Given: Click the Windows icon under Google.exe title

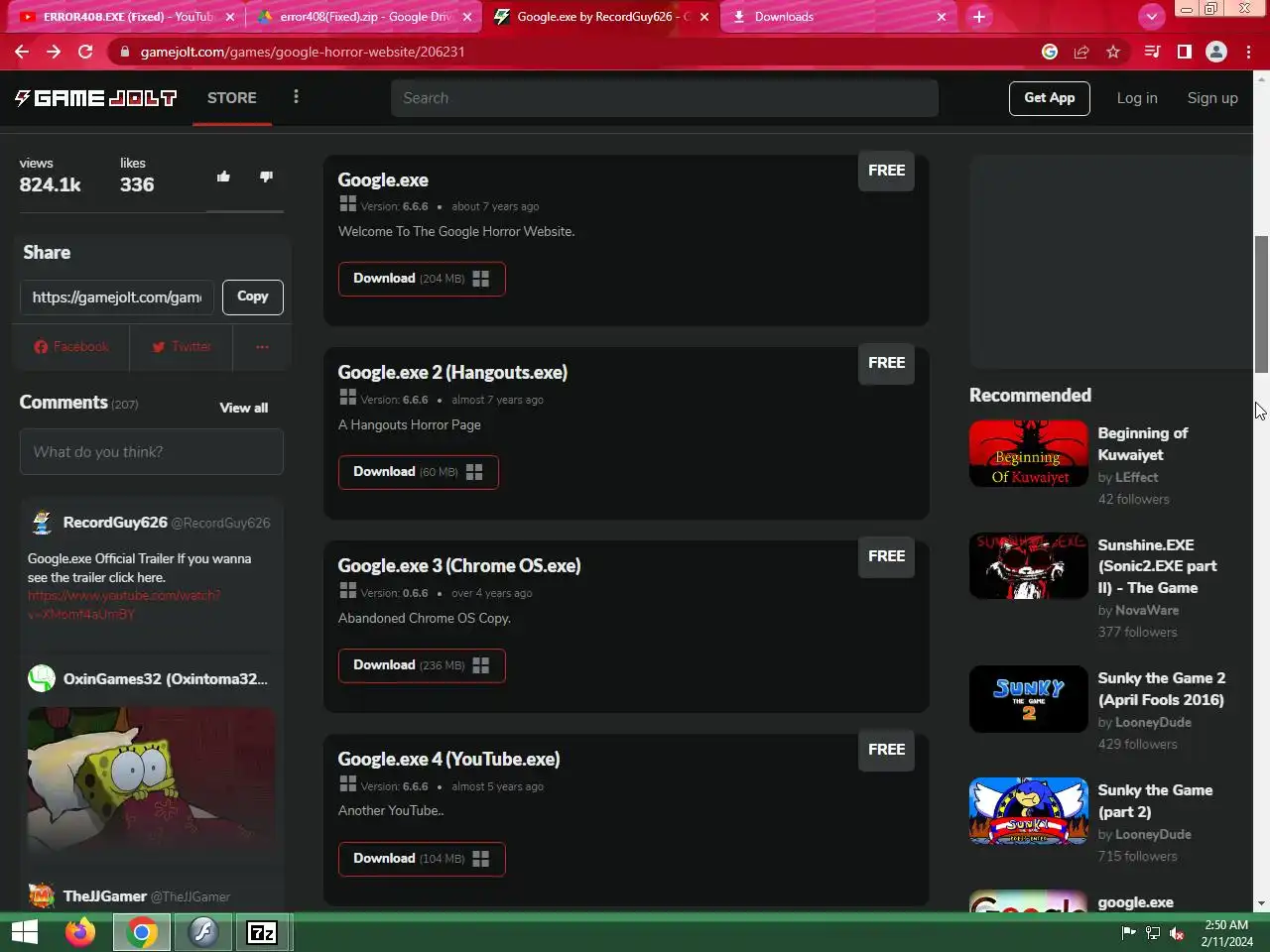Looking at the screenshot, I should tap(347, 203).
